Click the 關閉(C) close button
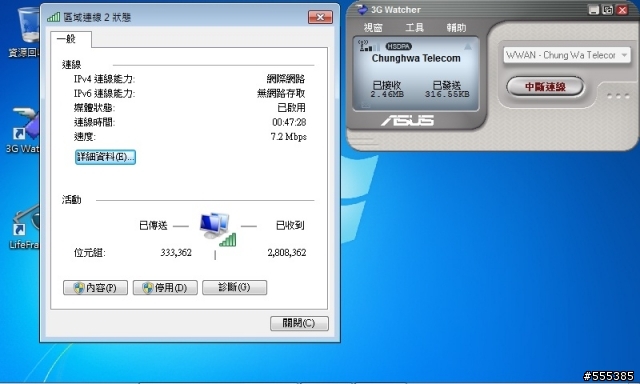The height and width of the screenshot is (384, 640). coord(299,323)
